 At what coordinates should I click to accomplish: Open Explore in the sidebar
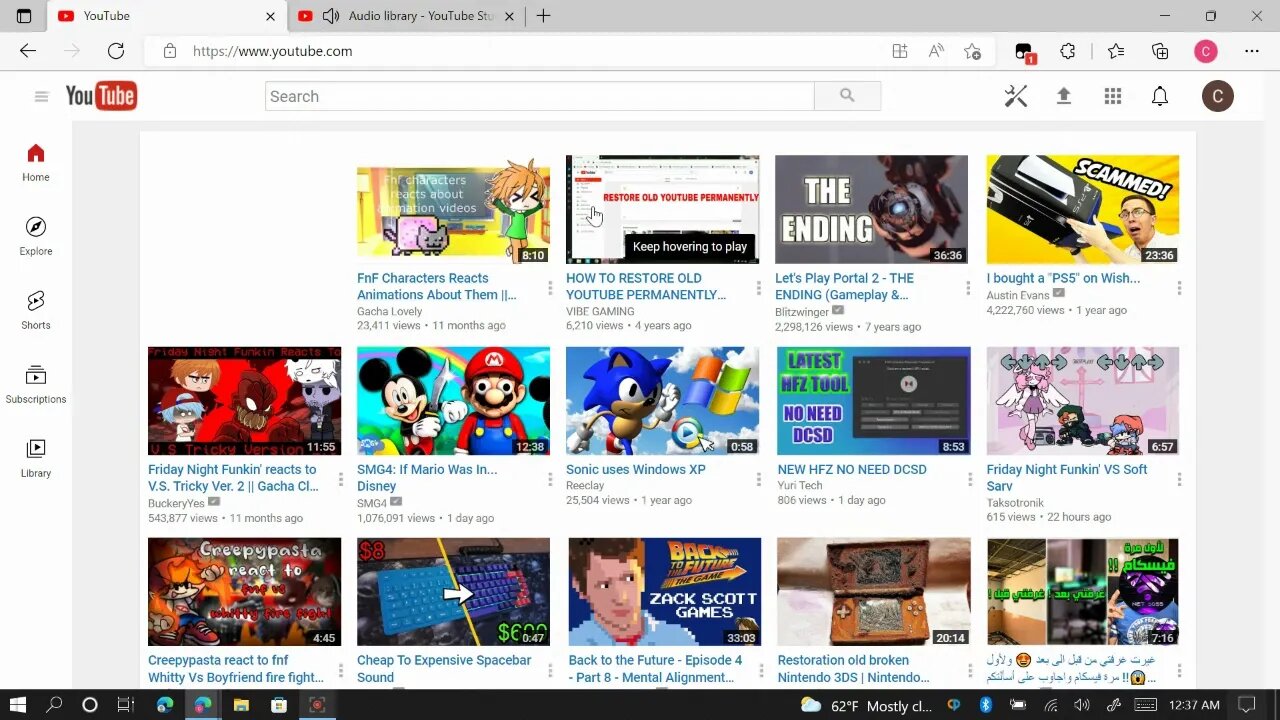tap(36, 237)
